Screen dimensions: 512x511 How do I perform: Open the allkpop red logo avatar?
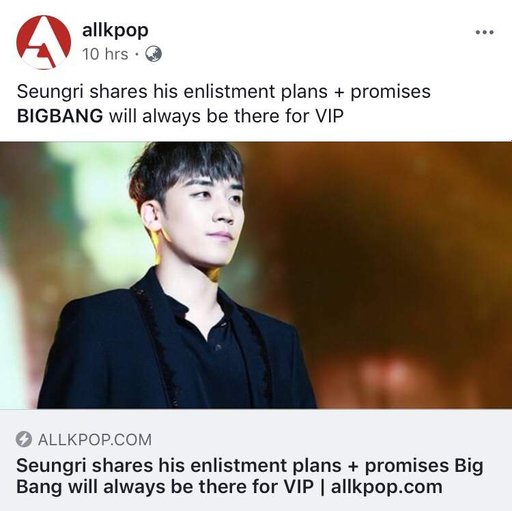pyautogui.click(x=44, y=42)
